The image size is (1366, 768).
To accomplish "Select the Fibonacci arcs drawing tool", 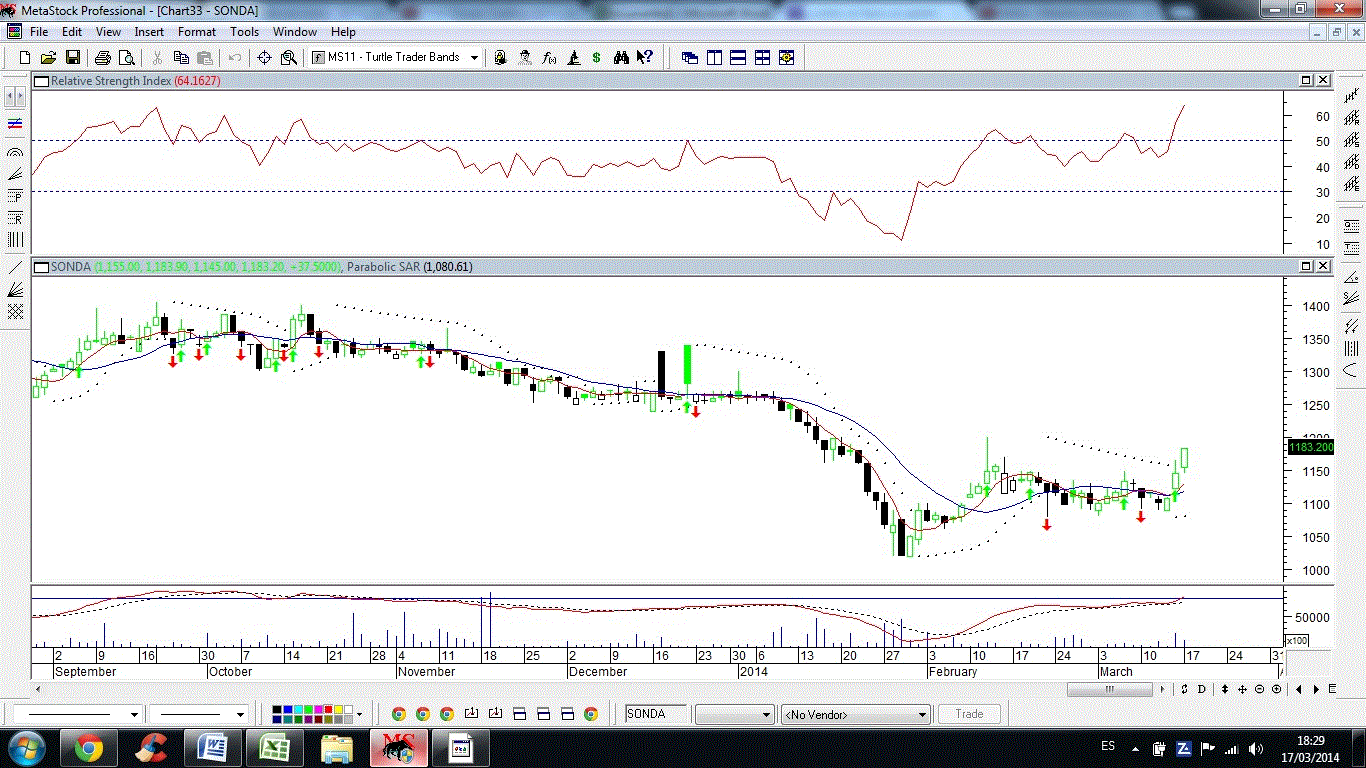I will click(15, 153).
